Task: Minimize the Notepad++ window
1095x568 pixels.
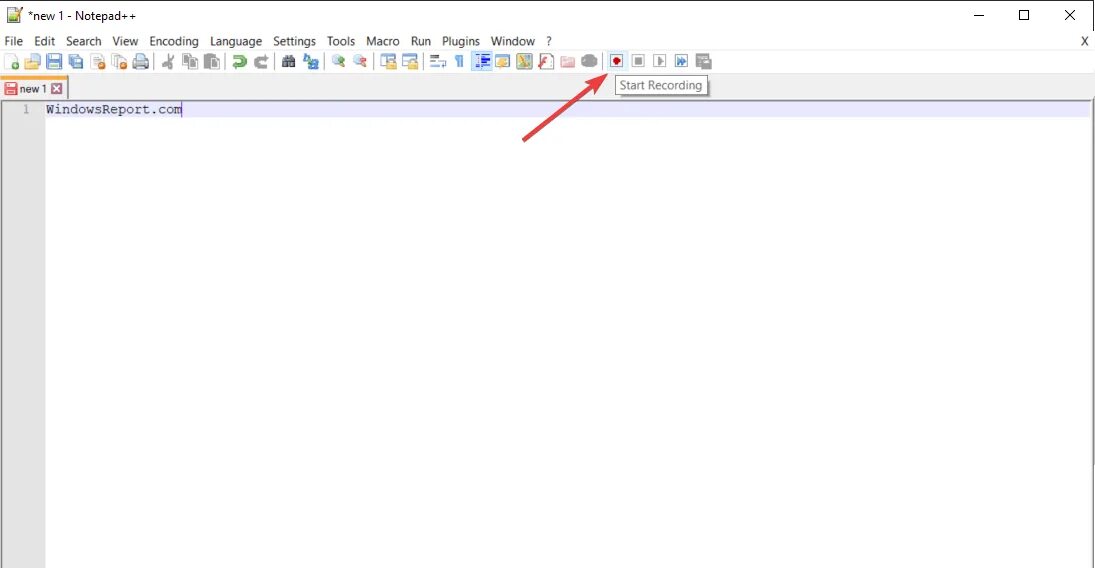Action: point(979,15)
